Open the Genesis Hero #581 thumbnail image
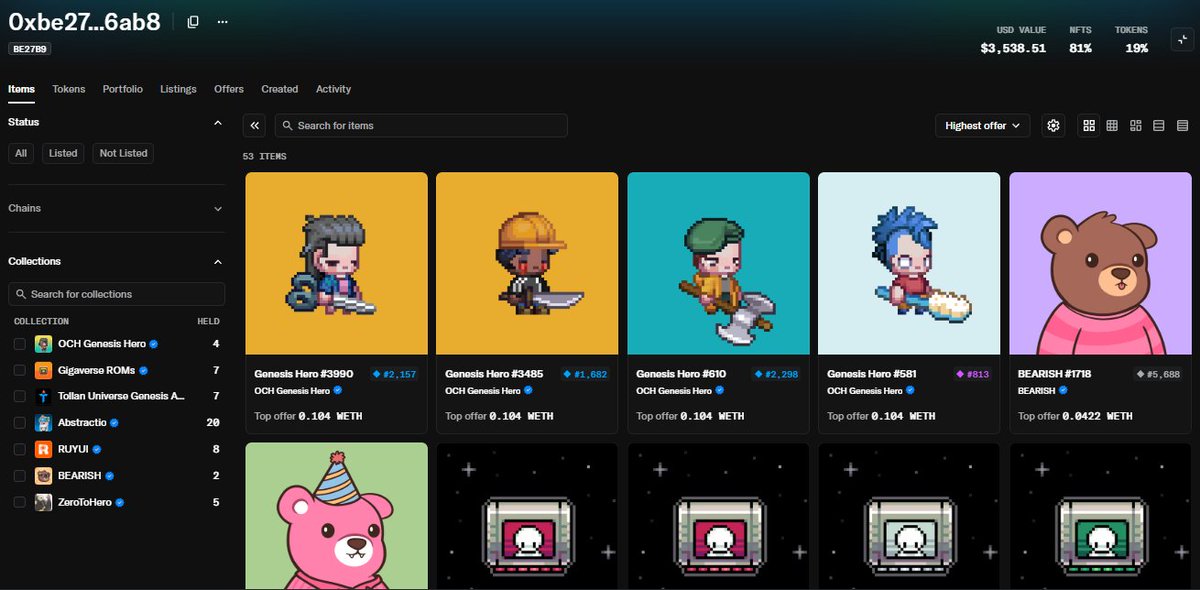The image size is (1200, 590). tap(909, 262)
